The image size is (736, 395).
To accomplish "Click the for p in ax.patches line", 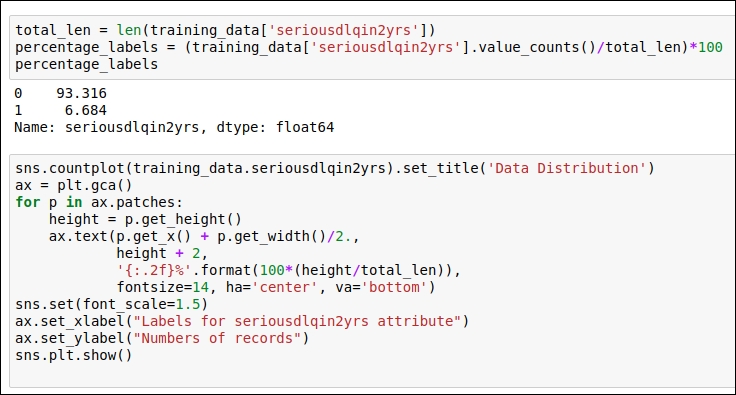I will pyautogui.click(x=99, y=202).
